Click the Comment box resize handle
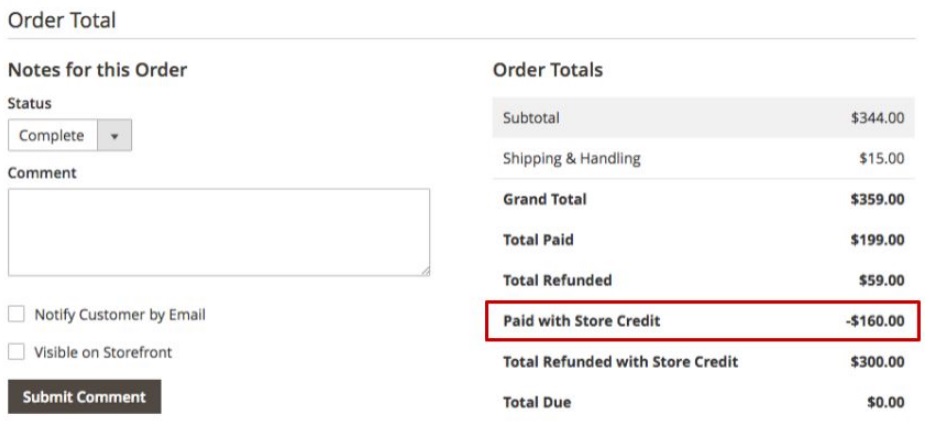 click(425, 270)
